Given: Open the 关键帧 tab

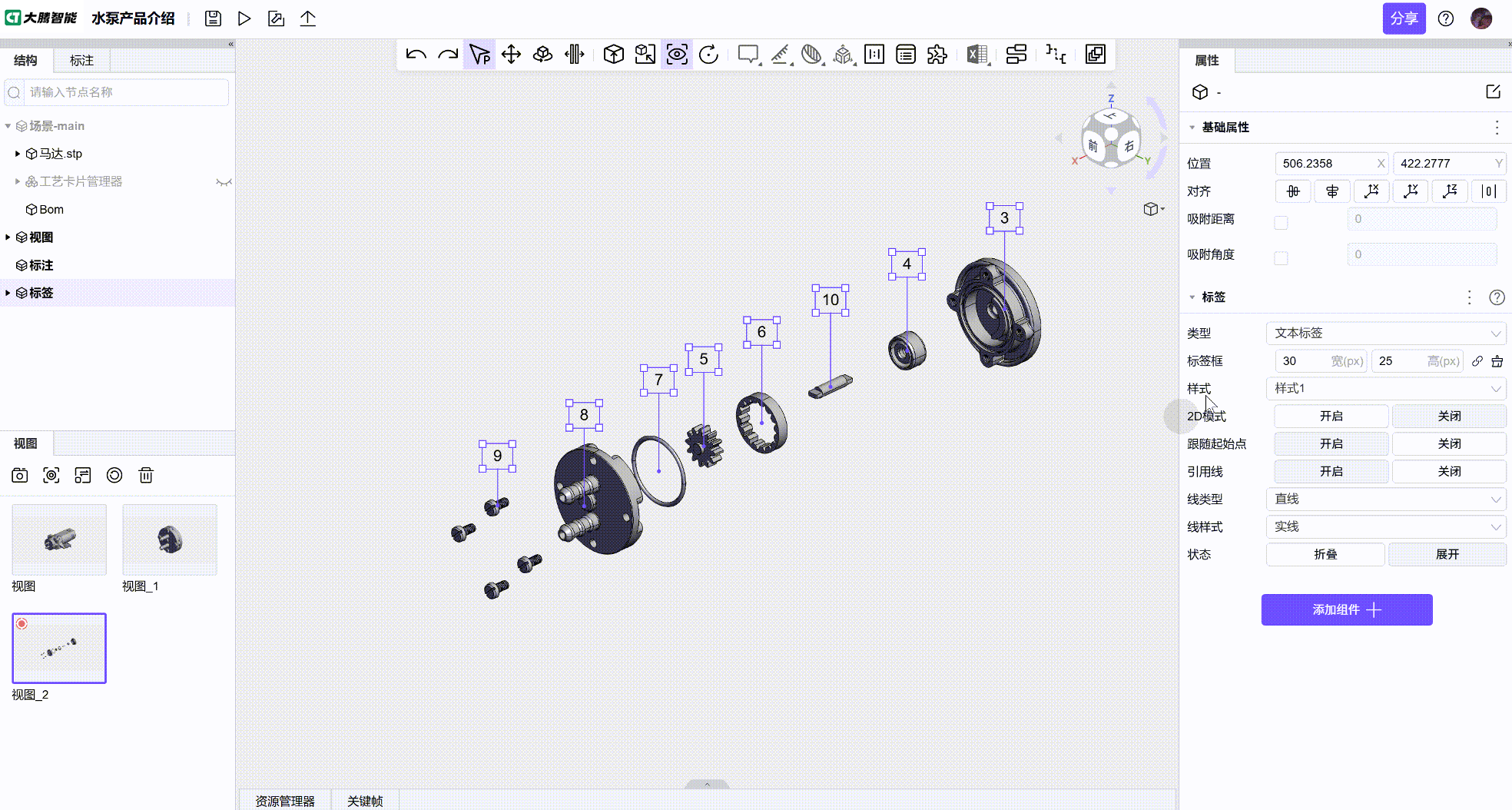Looking at the screenshot, I should [365, 801].
